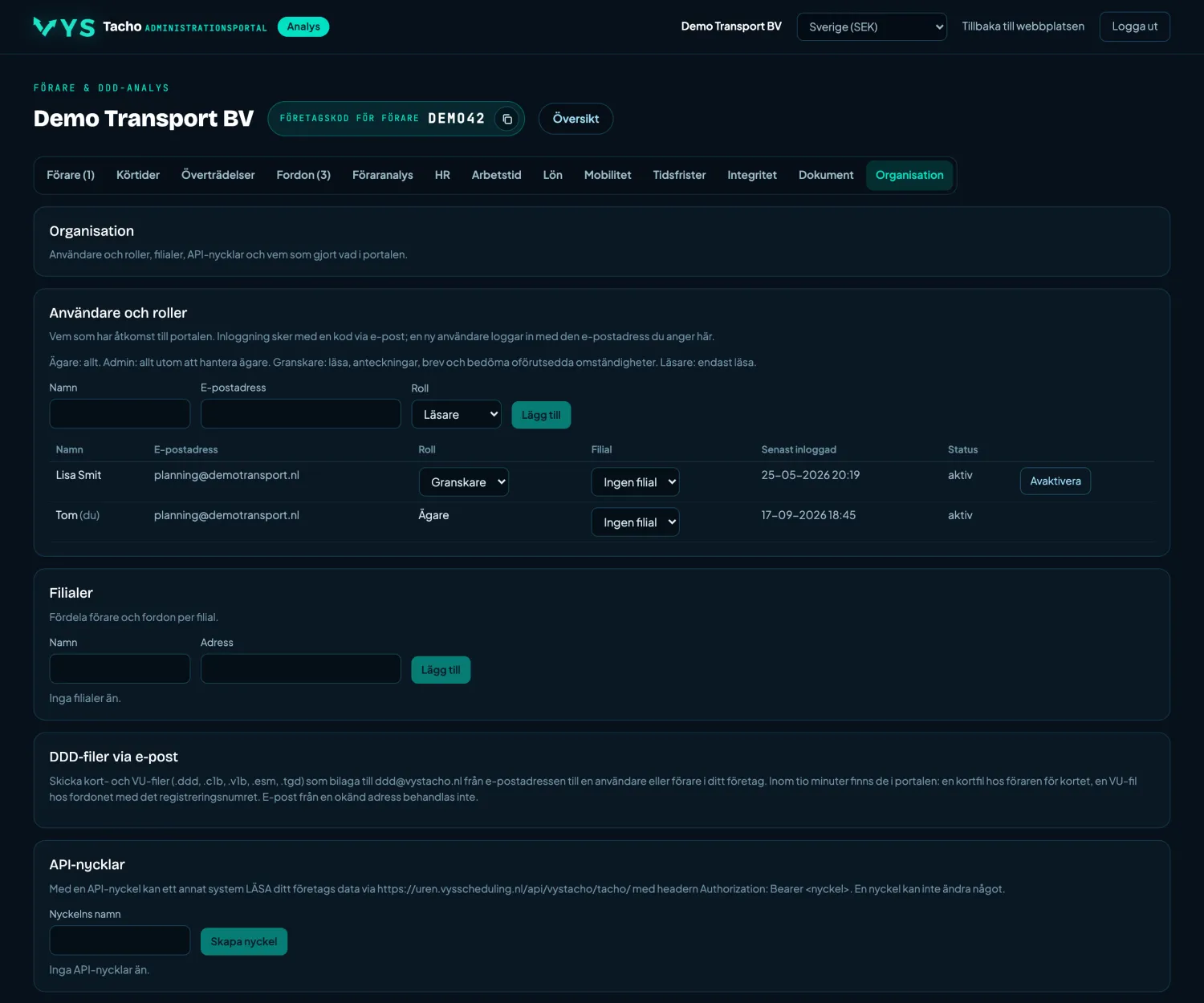
Task: Click the DEM042 company code text
Action: (457, 119)
